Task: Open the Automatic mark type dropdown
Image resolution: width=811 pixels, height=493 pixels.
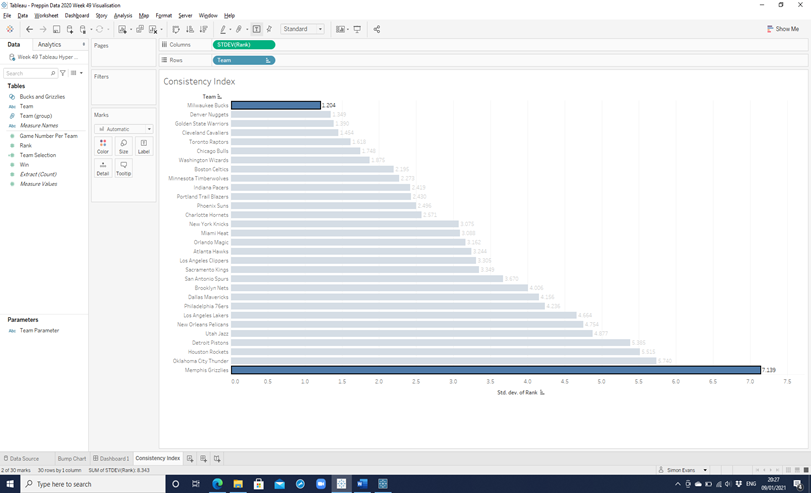Action: (124, 129)
